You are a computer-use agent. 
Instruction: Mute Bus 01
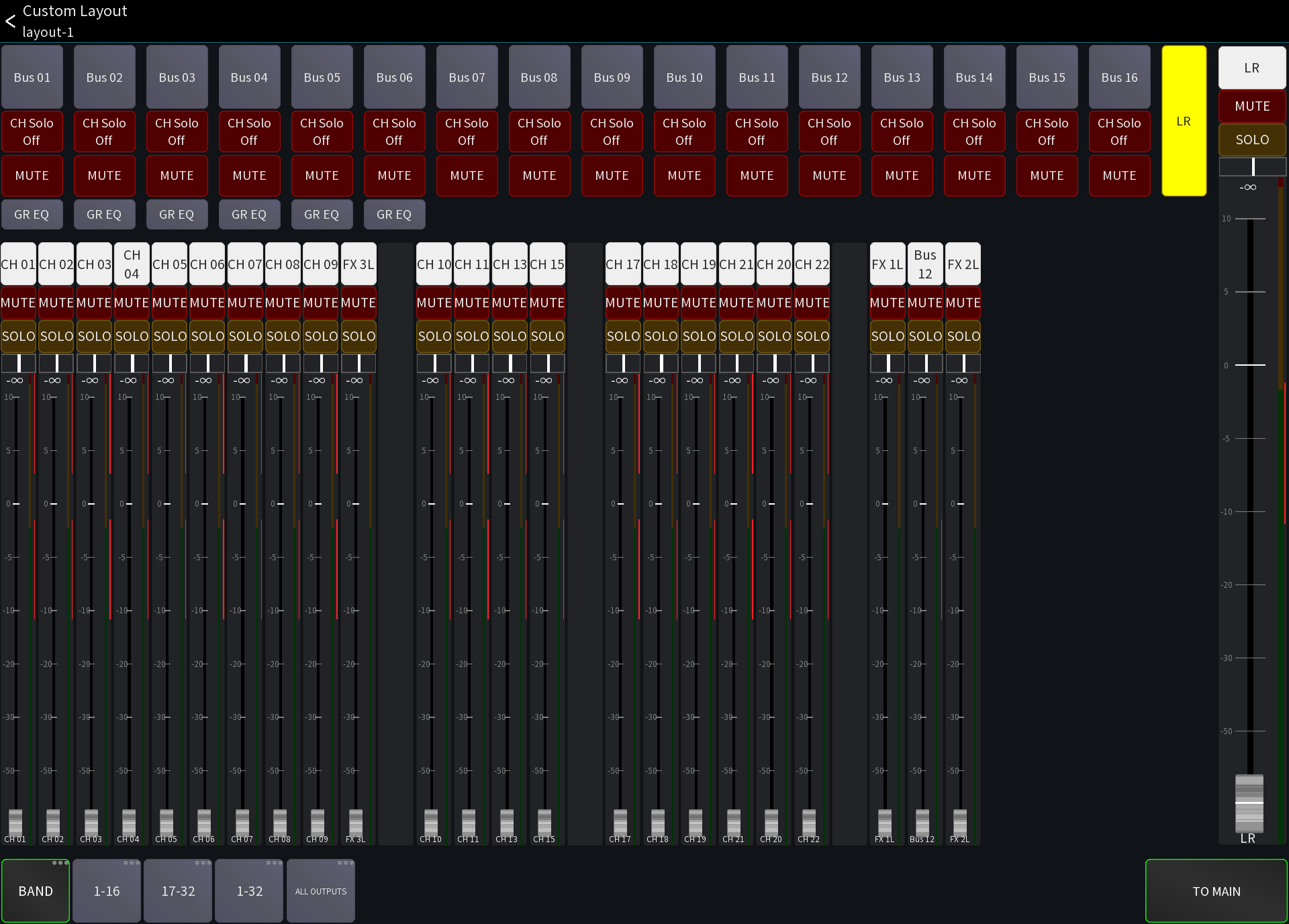[32, 176]
